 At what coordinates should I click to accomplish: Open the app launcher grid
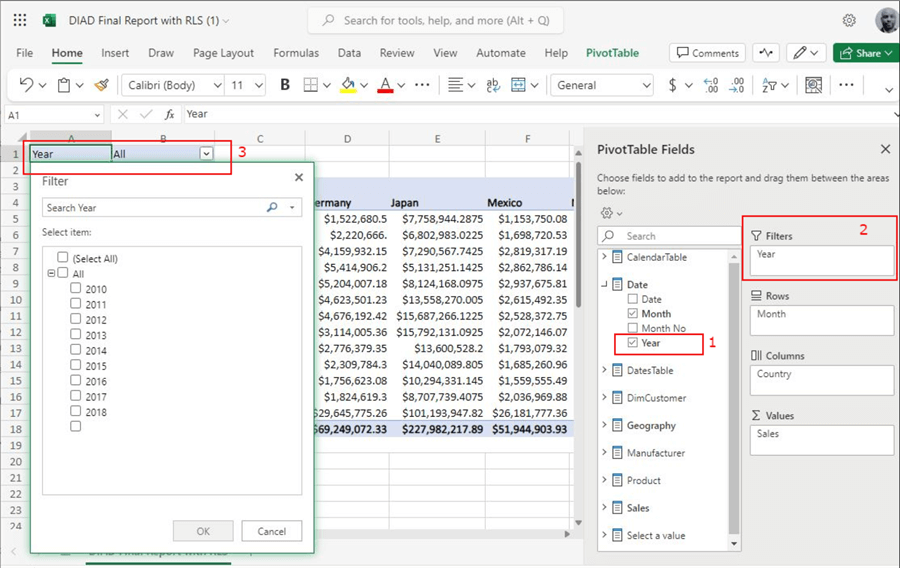coord(20,20)
